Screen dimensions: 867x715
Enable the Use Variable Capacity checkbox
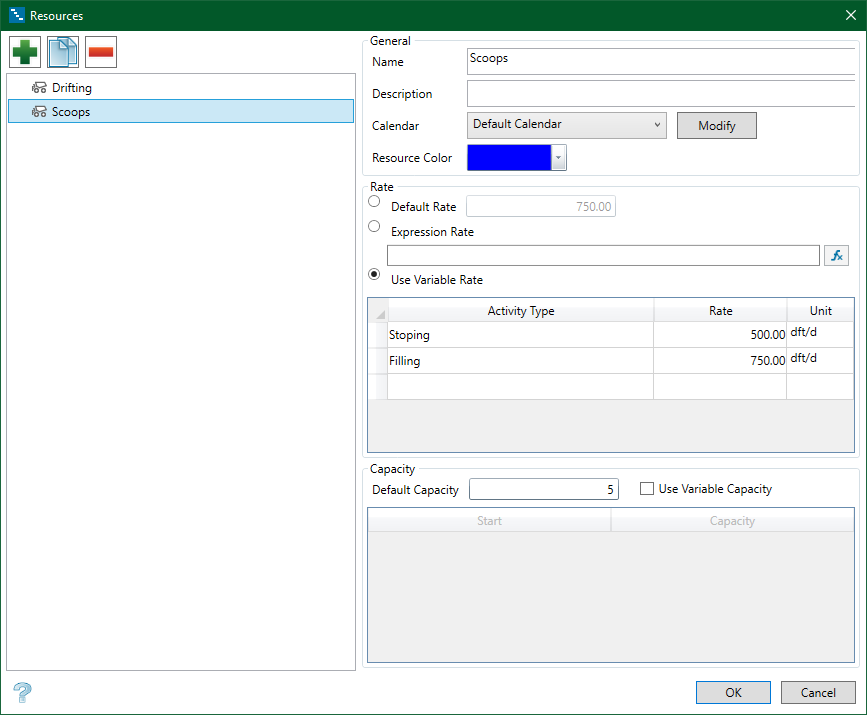coord(647,489)
